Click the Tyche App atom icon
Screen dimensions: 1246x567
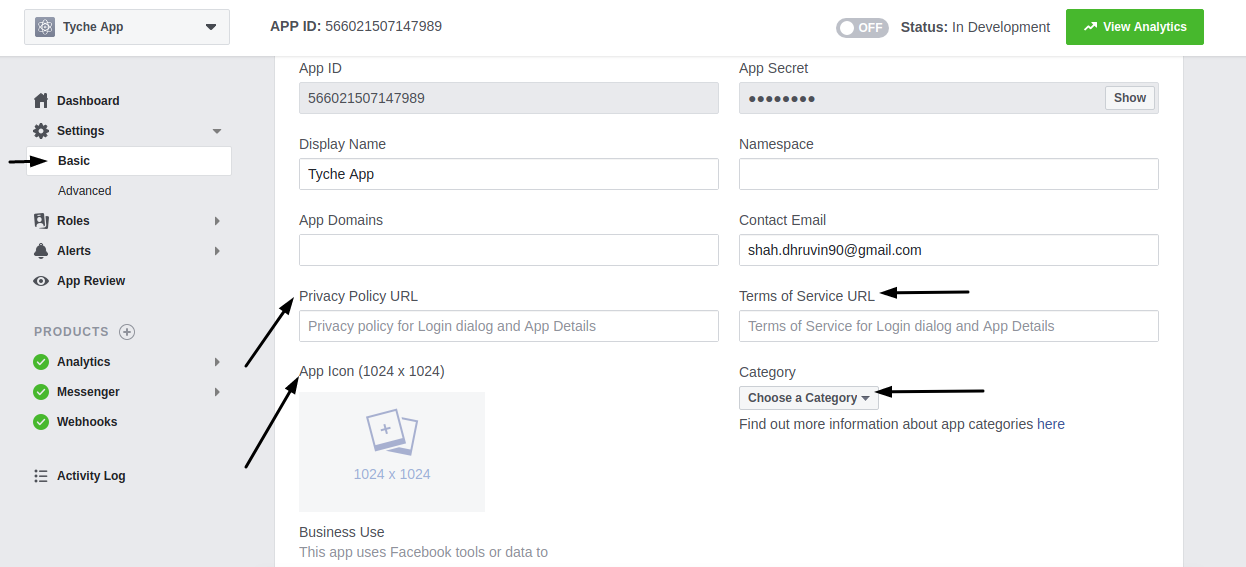pos(45,27)
